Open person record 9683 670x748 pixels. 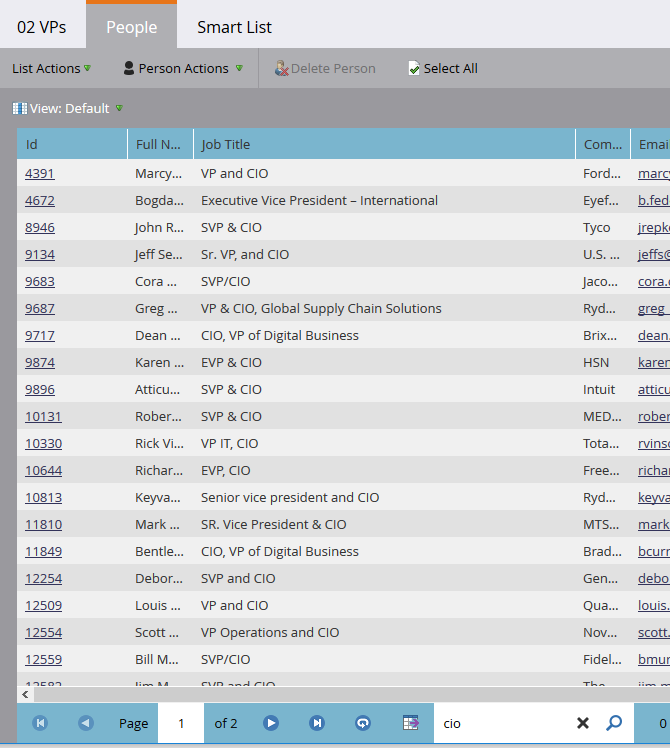40,281
